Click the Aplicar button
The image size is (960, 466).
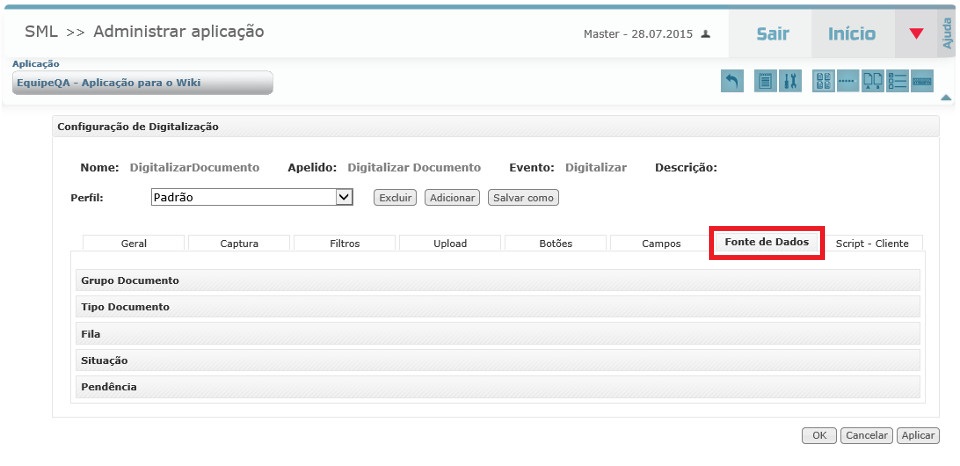pos(917,435)
